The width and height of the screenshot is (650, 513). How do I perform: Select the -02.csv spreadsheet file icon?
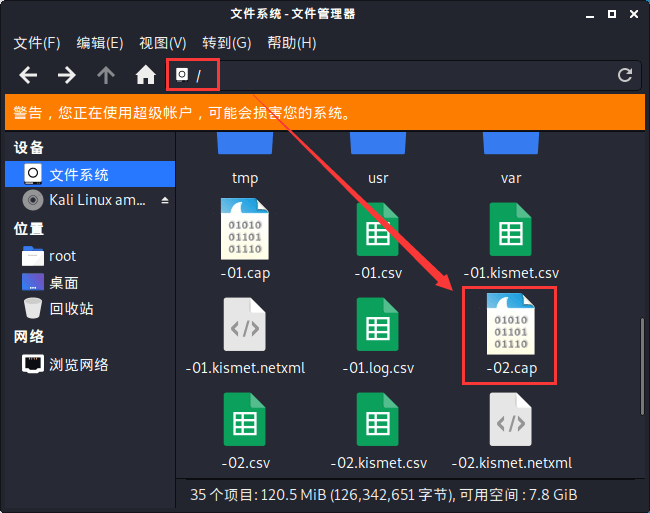(245, 419)
